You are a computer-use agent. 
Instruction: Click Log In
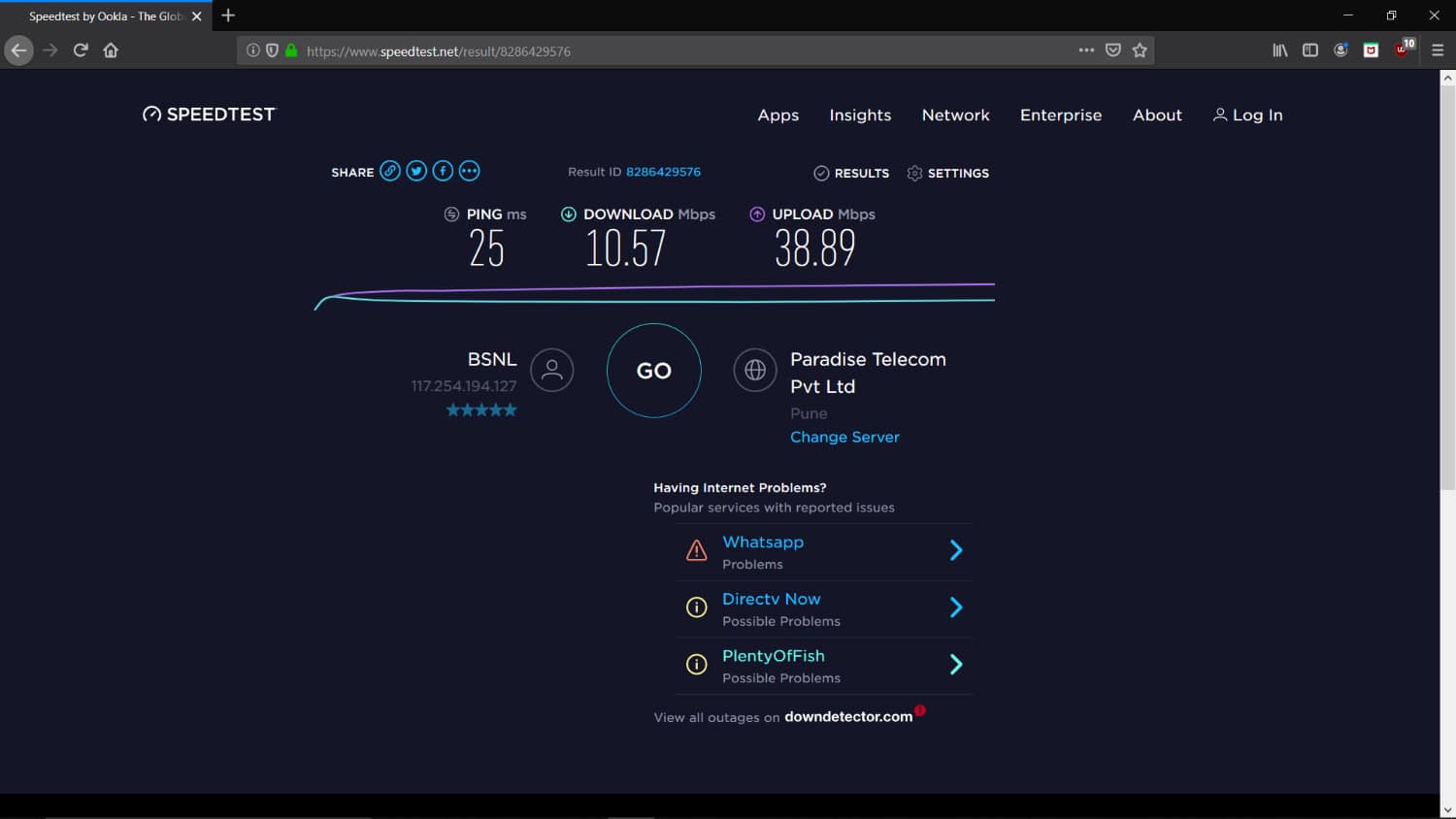(x=1248, y=115)
